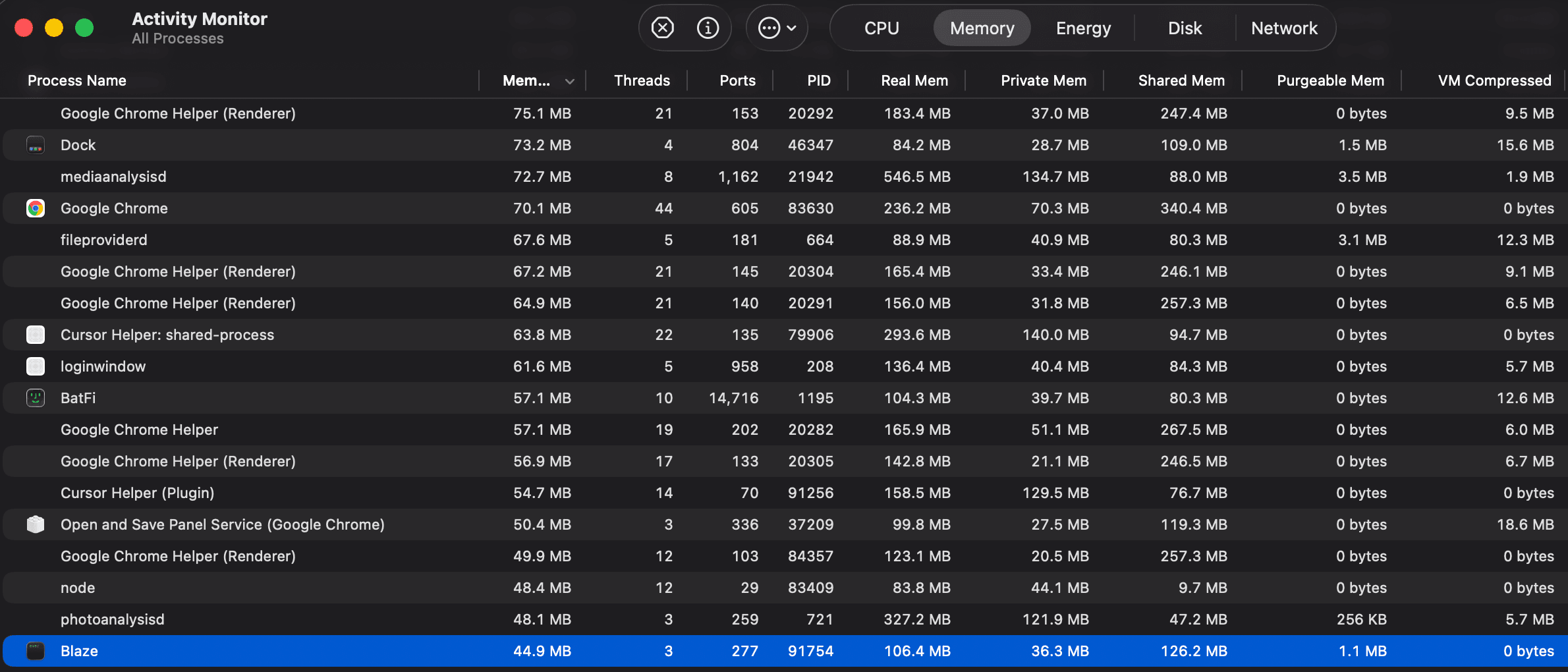Click the more options ellipsis icon
Screen dimensions: 1568x672
(x=768, y=28)
